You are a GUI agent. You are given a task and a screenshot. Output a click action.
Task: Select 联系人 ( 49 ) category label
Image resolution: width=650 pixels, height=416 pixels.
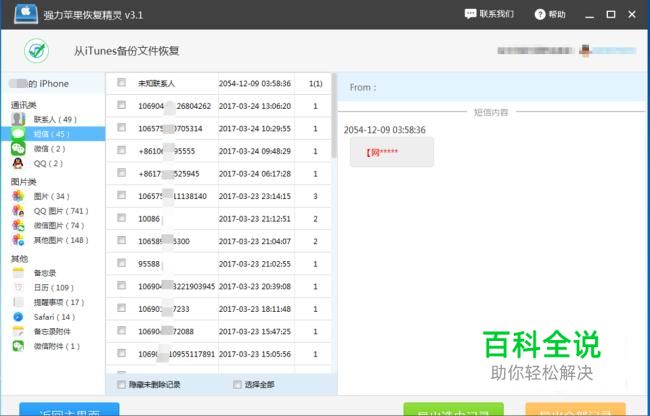click(x=55, y=119)
